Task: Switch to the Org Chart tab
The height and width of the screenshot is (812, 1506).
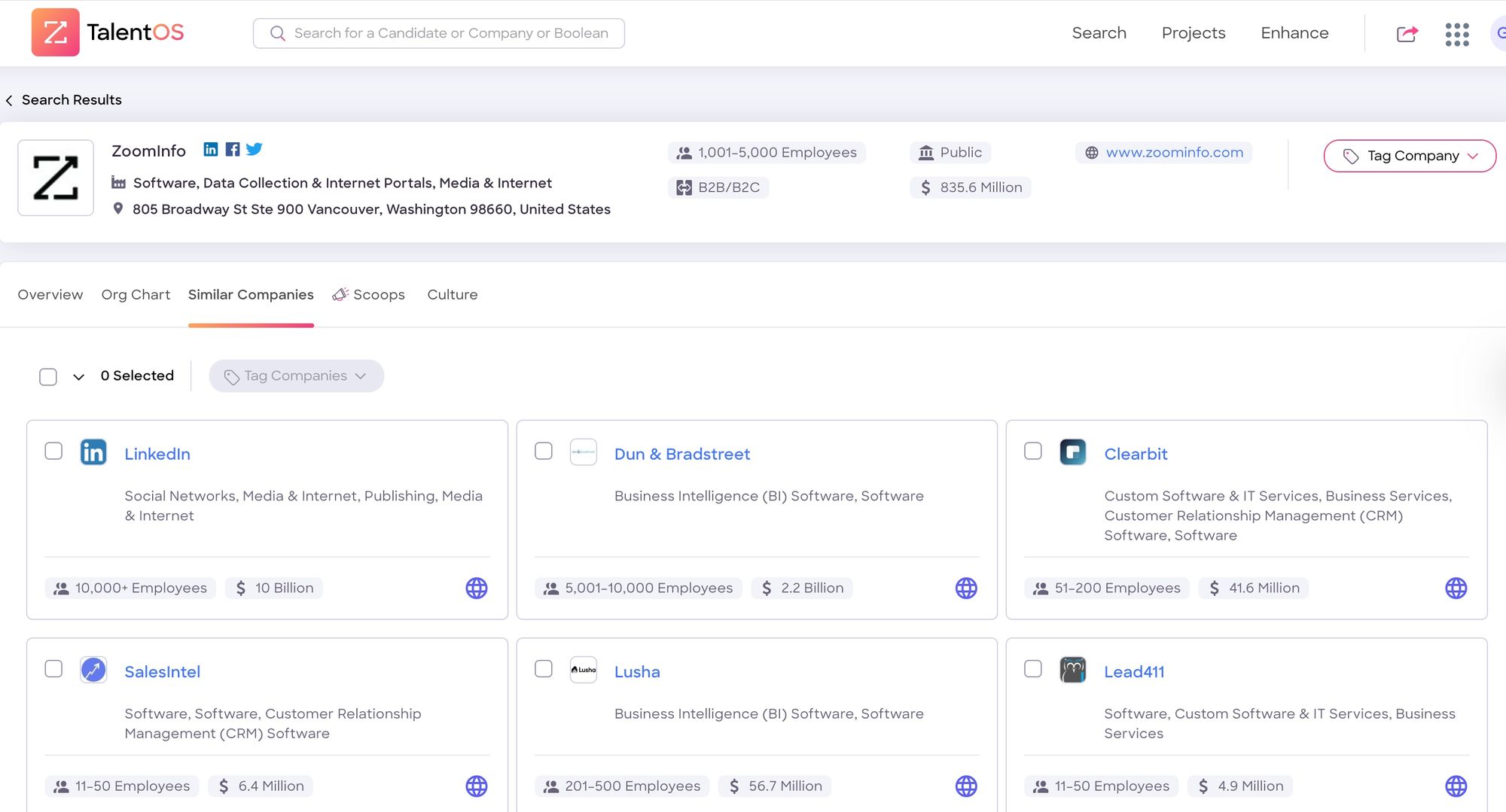Action: [136, 295]
